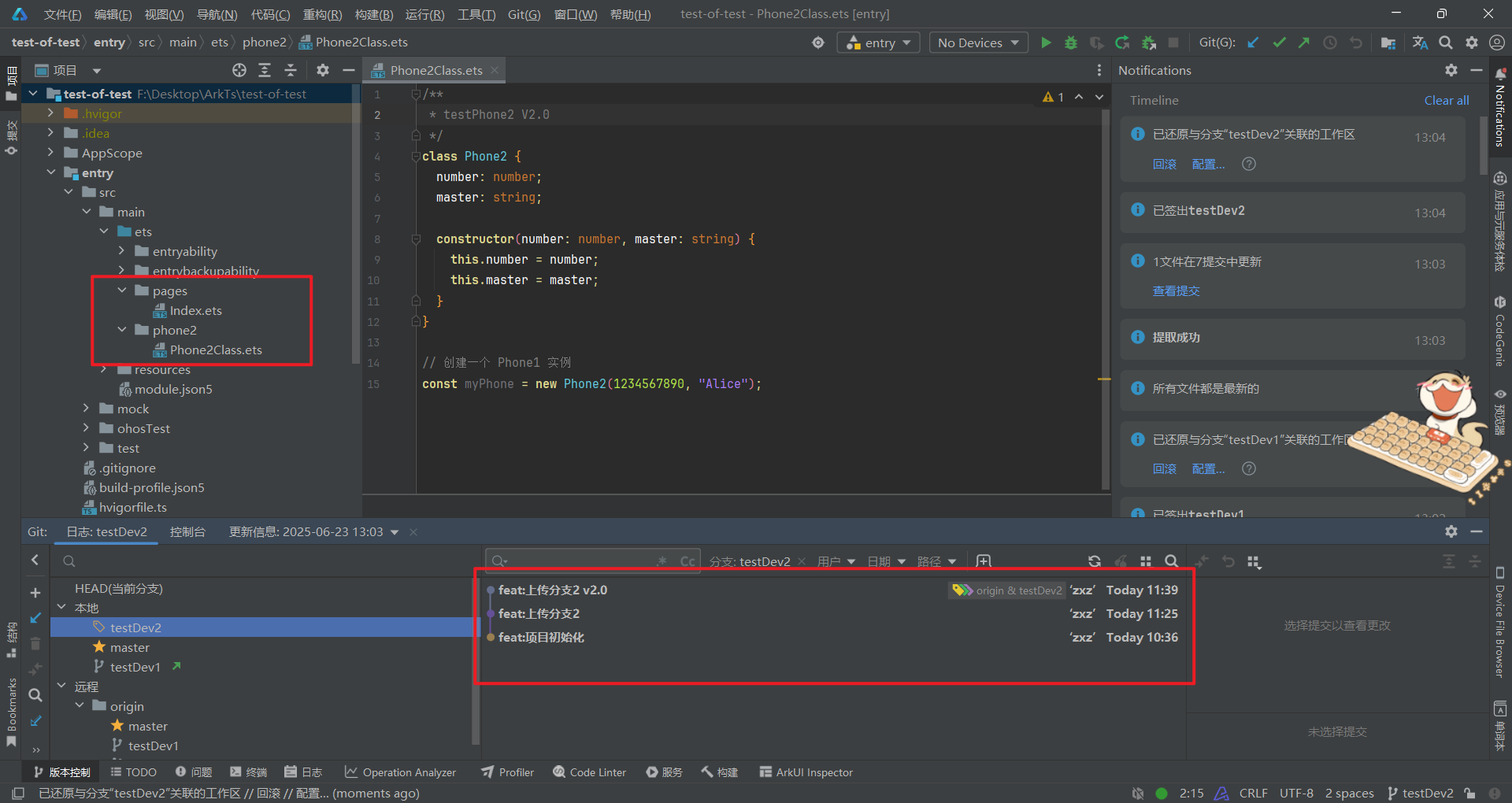Collapse all in the Project panel

coord(291,70)
